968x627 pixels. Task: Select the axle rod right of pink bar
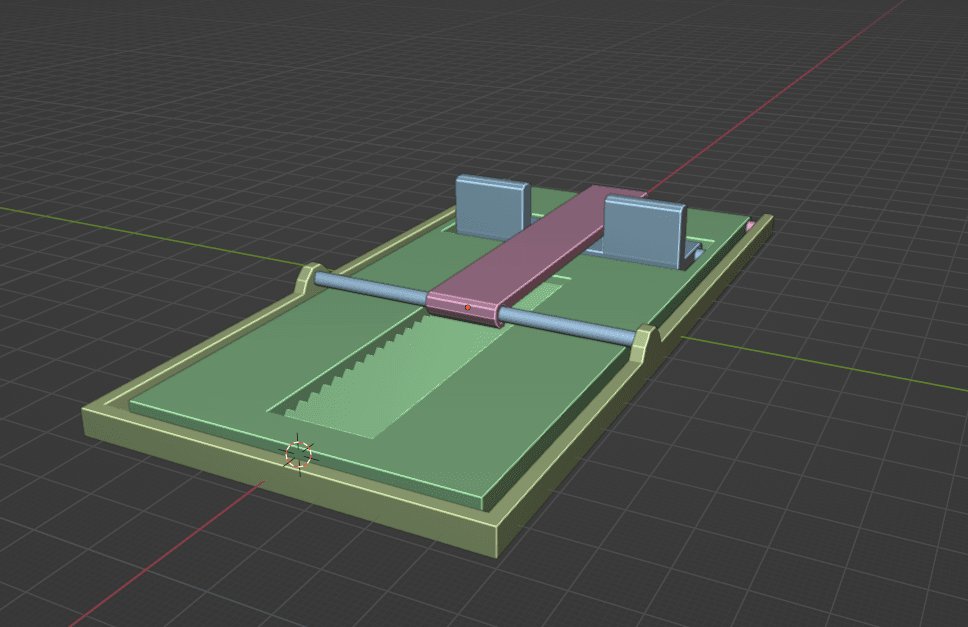point(567,326)
